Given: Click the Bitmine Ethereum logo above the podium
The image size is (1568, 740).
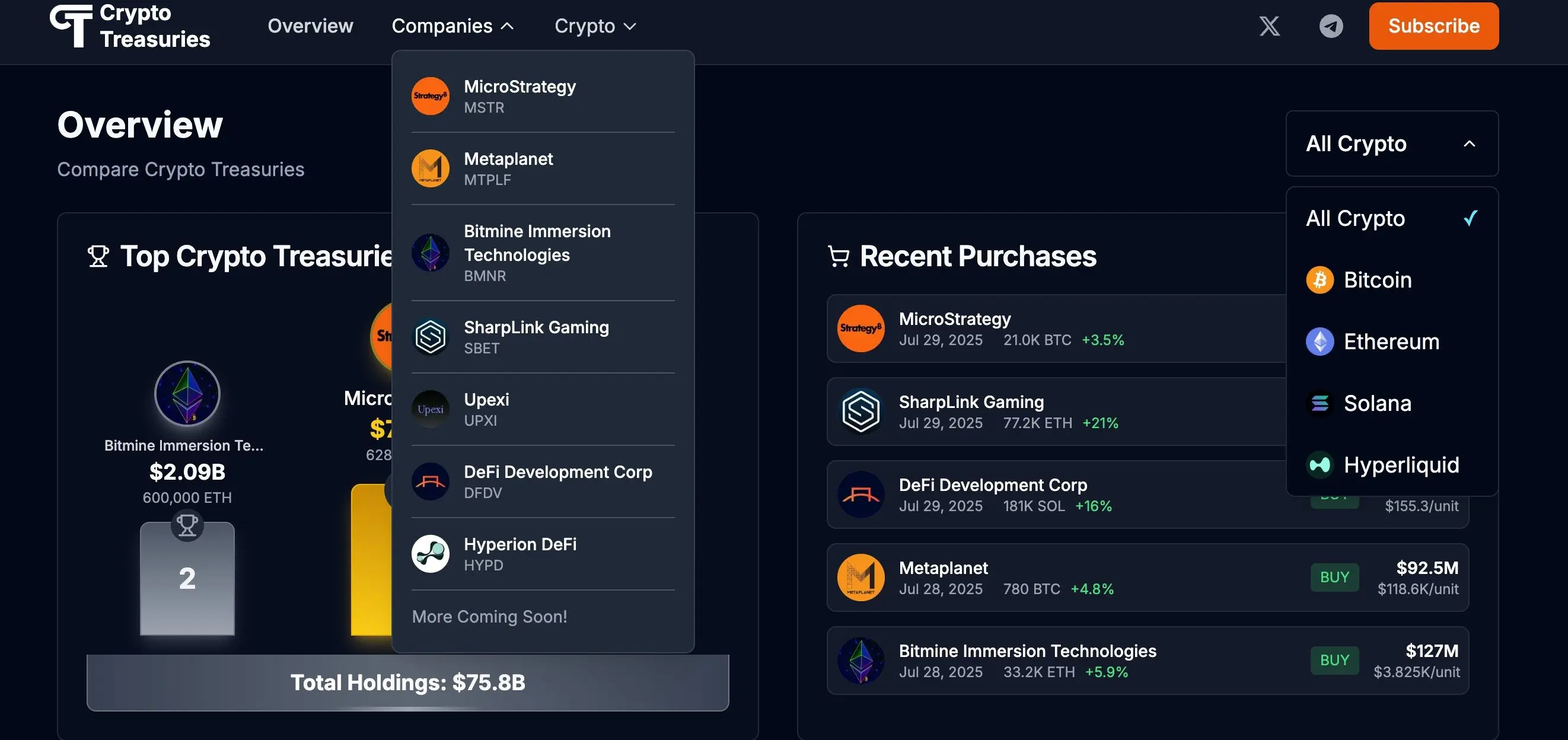Looking at the screenshot, I should pos(187,394).
